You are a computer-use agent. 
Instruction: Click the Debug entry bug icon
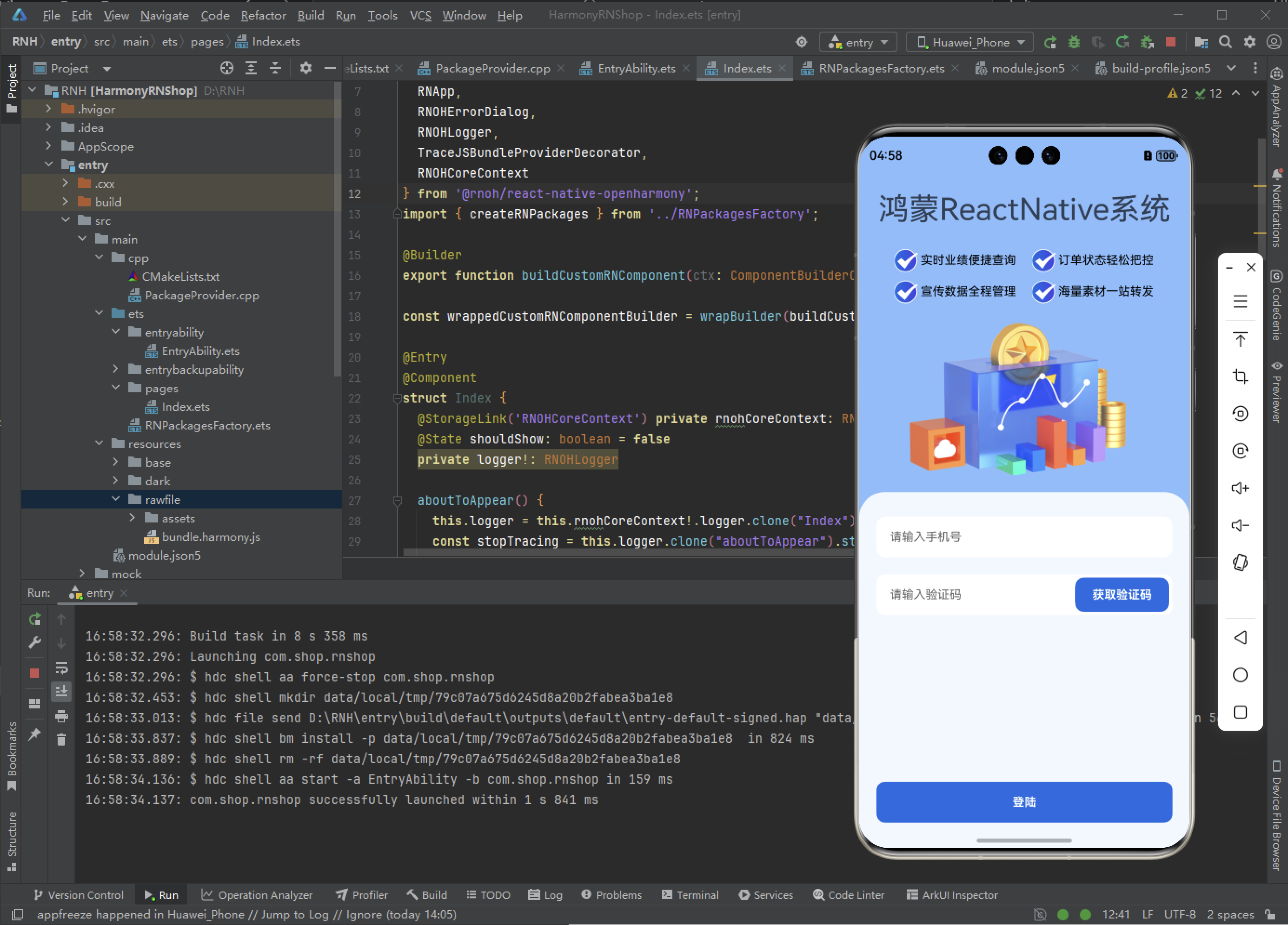coord(1073,42)
